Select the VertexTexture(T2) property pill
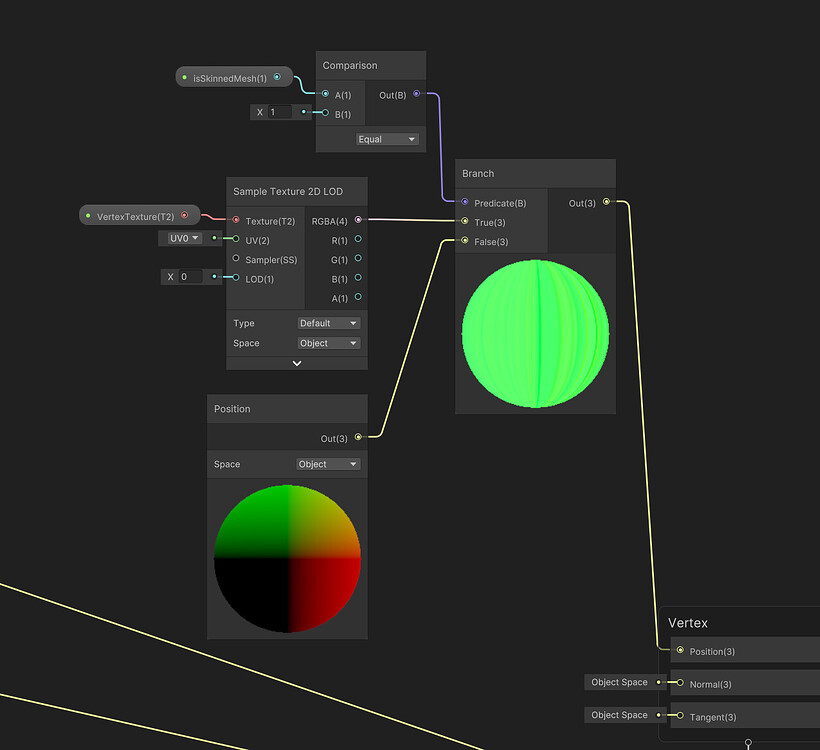This screenshot has height=750, width=820. pos(138,214)
